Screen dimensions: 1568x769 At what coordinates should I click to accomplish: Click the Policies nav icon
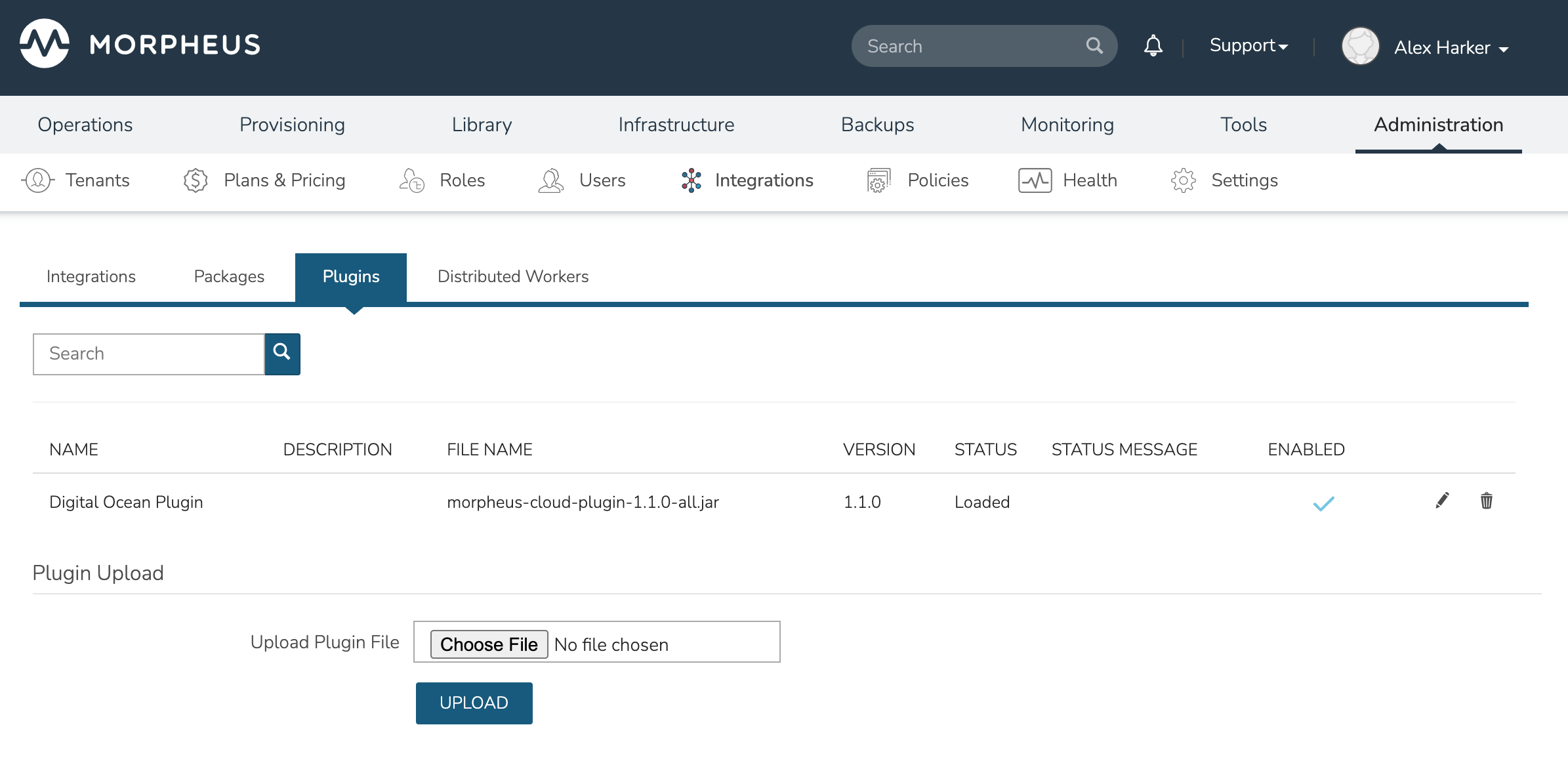(x=878, y=180)
